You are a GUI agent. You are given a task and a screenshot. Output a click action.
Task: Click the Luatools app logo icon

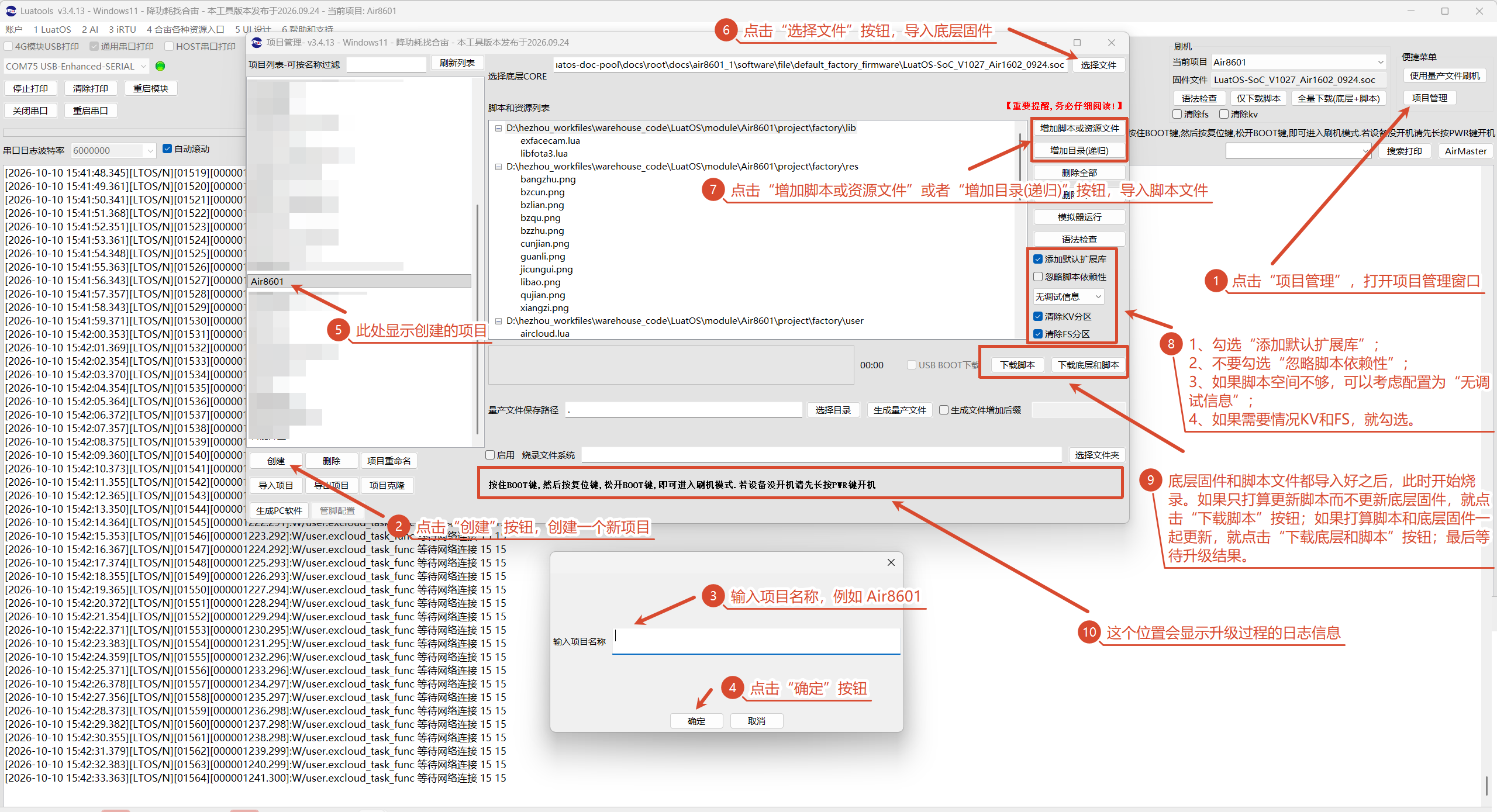(11, 11)
